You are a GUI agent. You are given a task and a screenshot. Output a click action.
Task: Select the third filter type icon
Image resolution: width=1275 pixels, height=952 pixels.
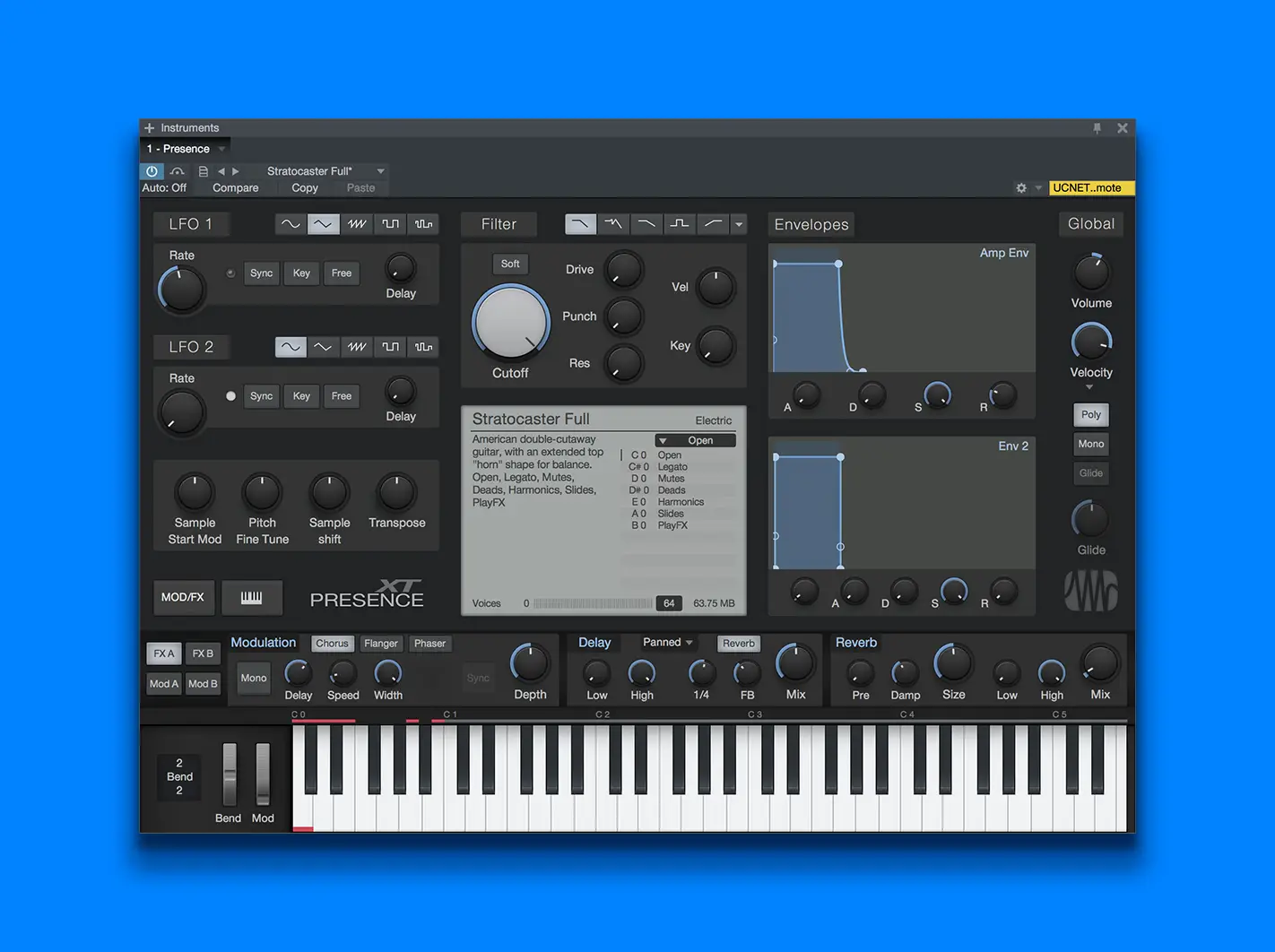point(646,224)
